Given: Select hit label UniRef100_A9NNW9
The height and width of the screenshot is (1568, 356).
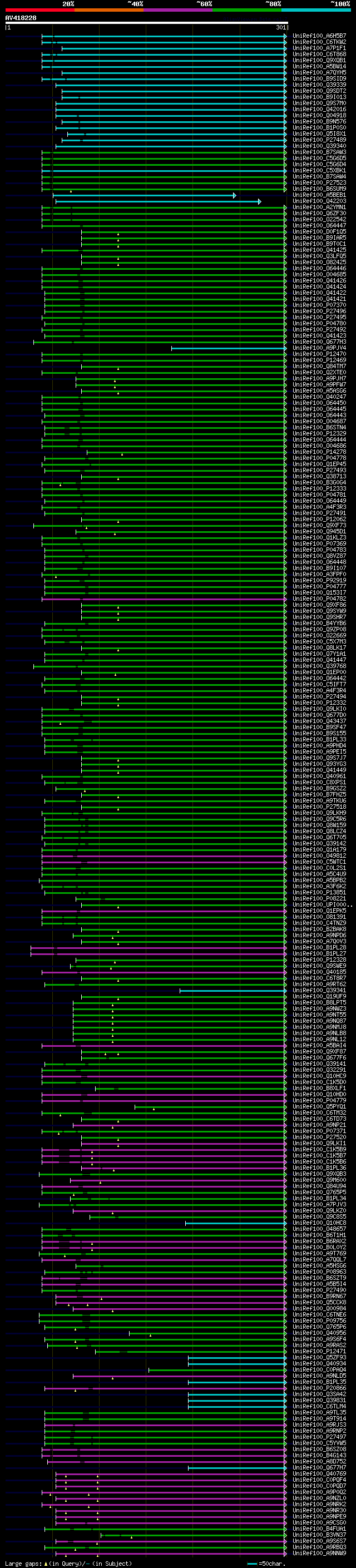Looking at the screenshot, I should [319, 1553].
